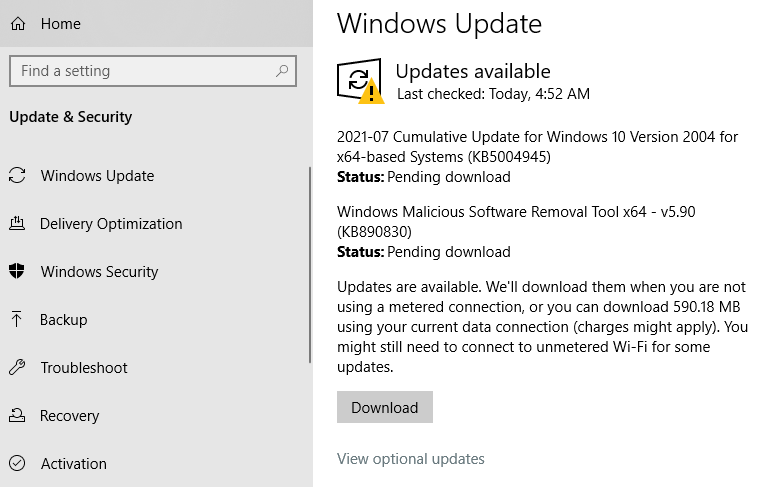760x487 pixels.
Task: Click the 2021-07 Cumulative Update KB5004945 entry
Action: coord(538,146)
